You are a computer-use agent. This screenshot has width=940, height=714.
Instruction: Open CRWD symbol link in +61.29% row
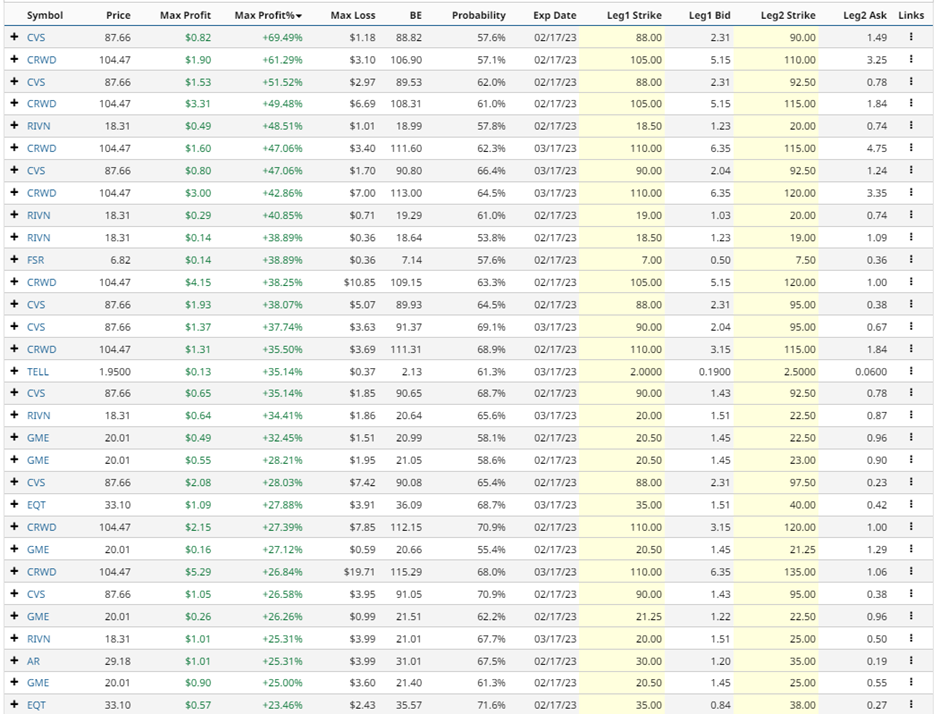tap(41, 60)
